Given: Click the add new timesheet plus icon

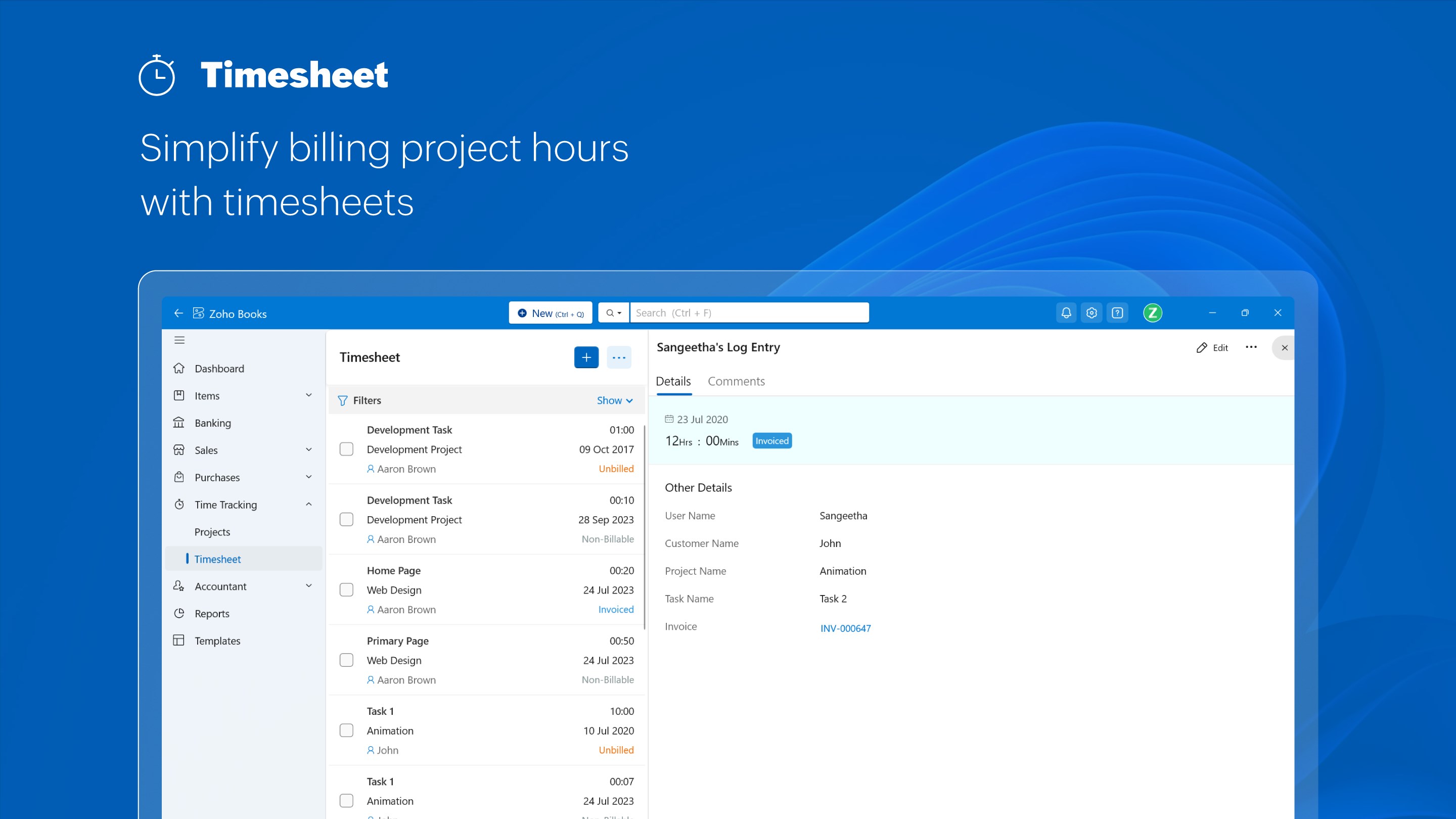Looking at the screenshot, I should pyautogui.click(x=586, y=356).
